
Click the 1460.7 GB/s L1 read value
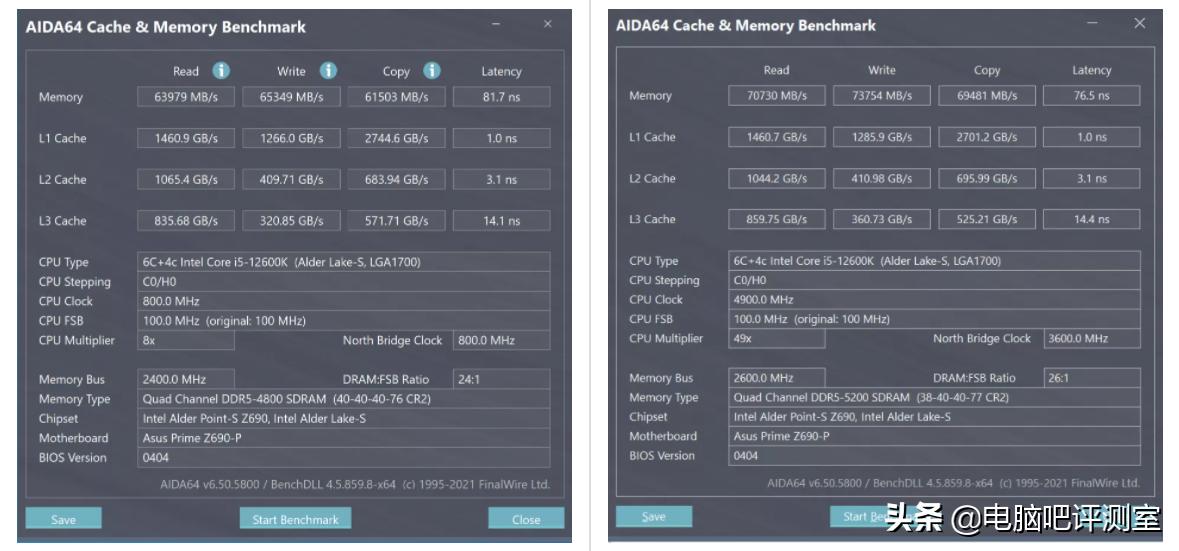777,137
